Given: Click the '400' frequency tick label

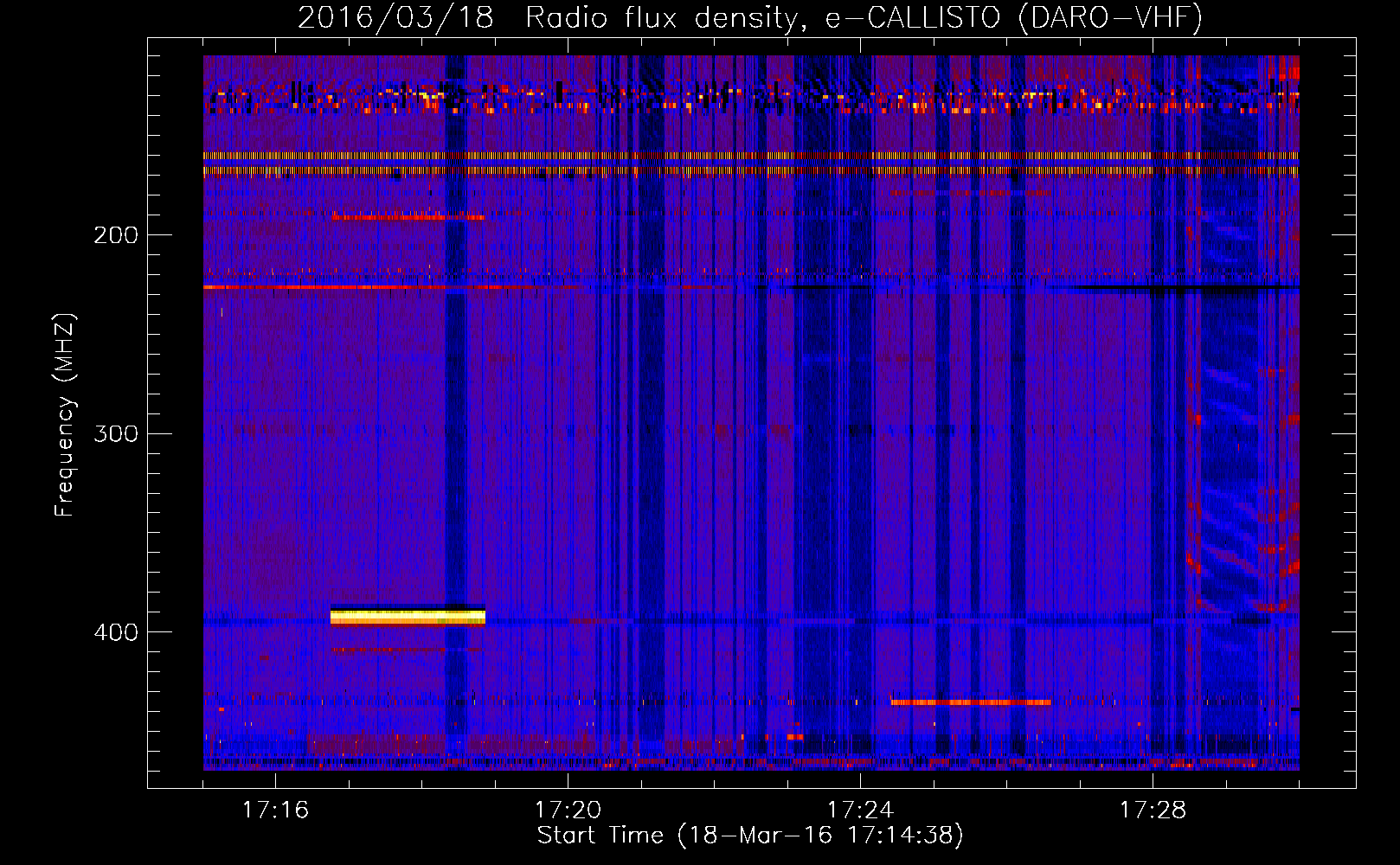Looking at the screenshot, I should (116, 632).
